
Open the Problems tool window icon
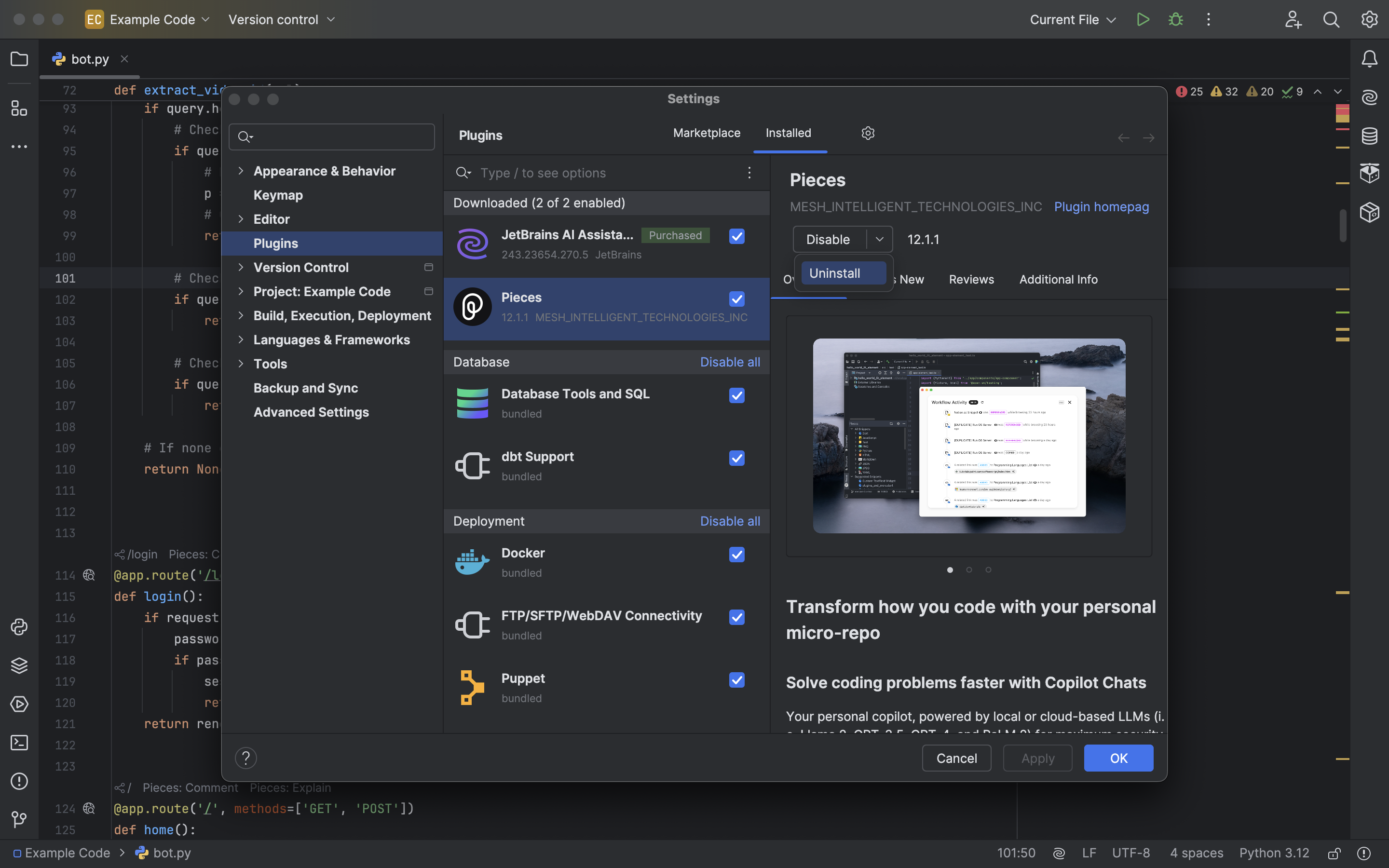coord(19,781)
